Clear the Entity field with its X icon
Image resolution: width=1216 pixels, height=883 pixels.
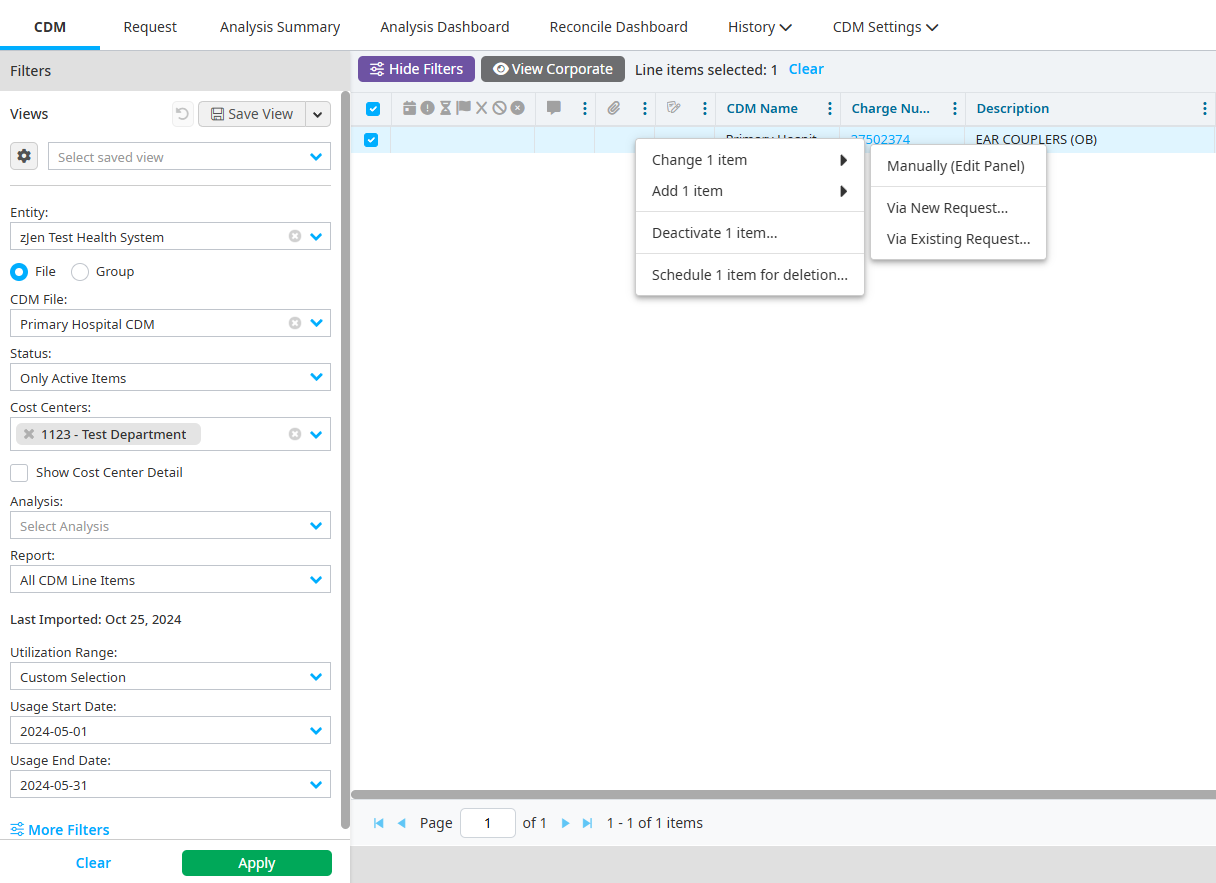[x=295, y=237]
